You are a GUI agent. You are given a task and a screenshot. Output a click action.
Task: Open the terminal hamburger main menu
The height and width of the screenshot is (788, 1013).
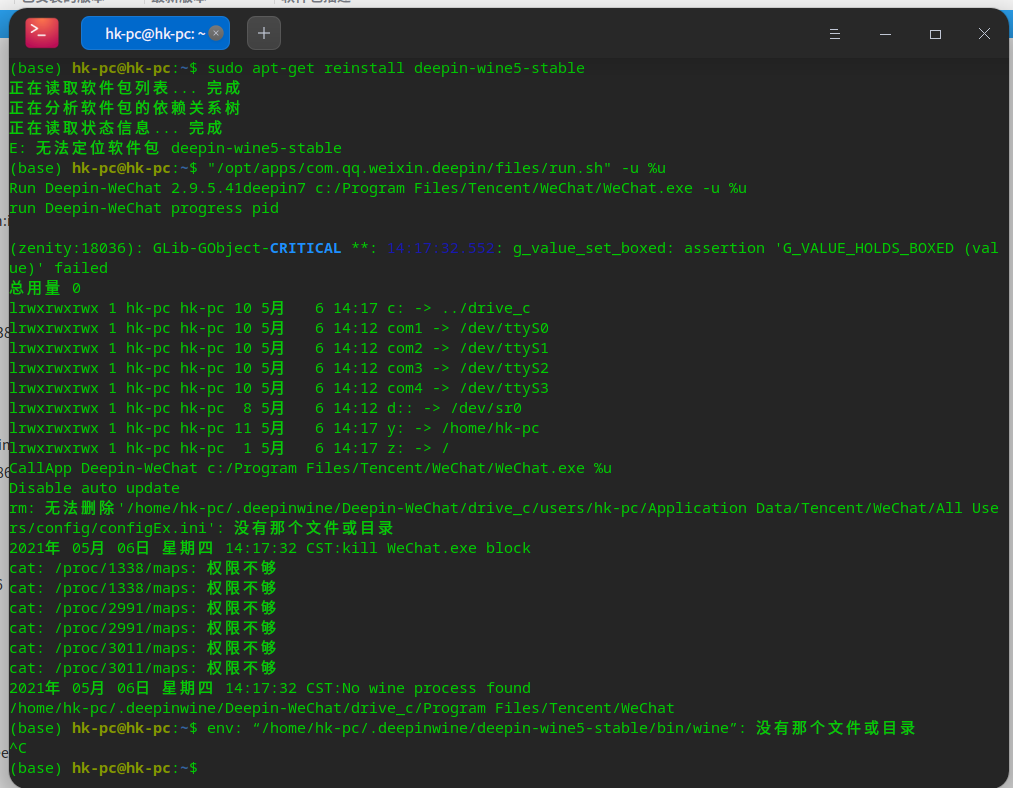tap(835, 34)
